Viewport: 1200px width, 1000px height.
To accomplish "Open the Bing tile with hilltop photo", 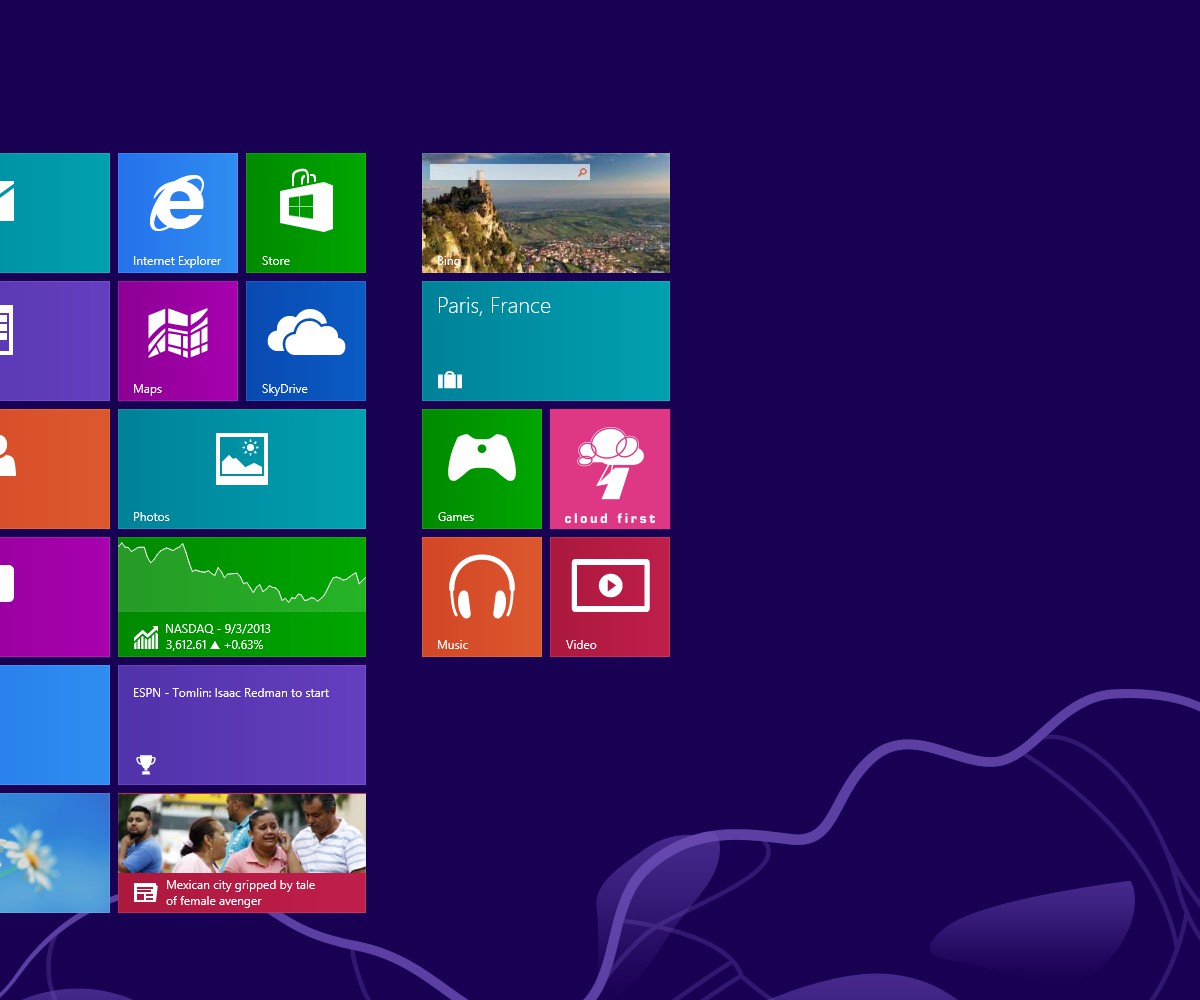I will tap(546, 213).
